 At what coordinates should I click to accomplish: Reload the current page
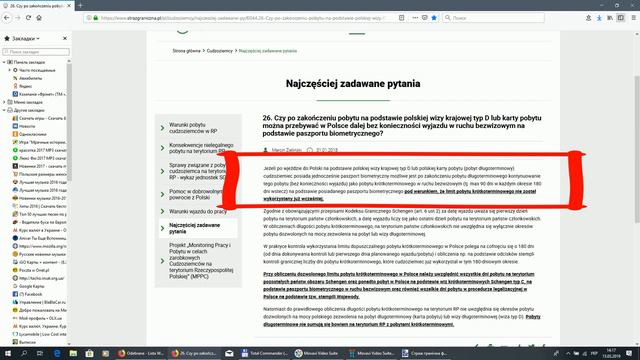(x=28, y=18)
